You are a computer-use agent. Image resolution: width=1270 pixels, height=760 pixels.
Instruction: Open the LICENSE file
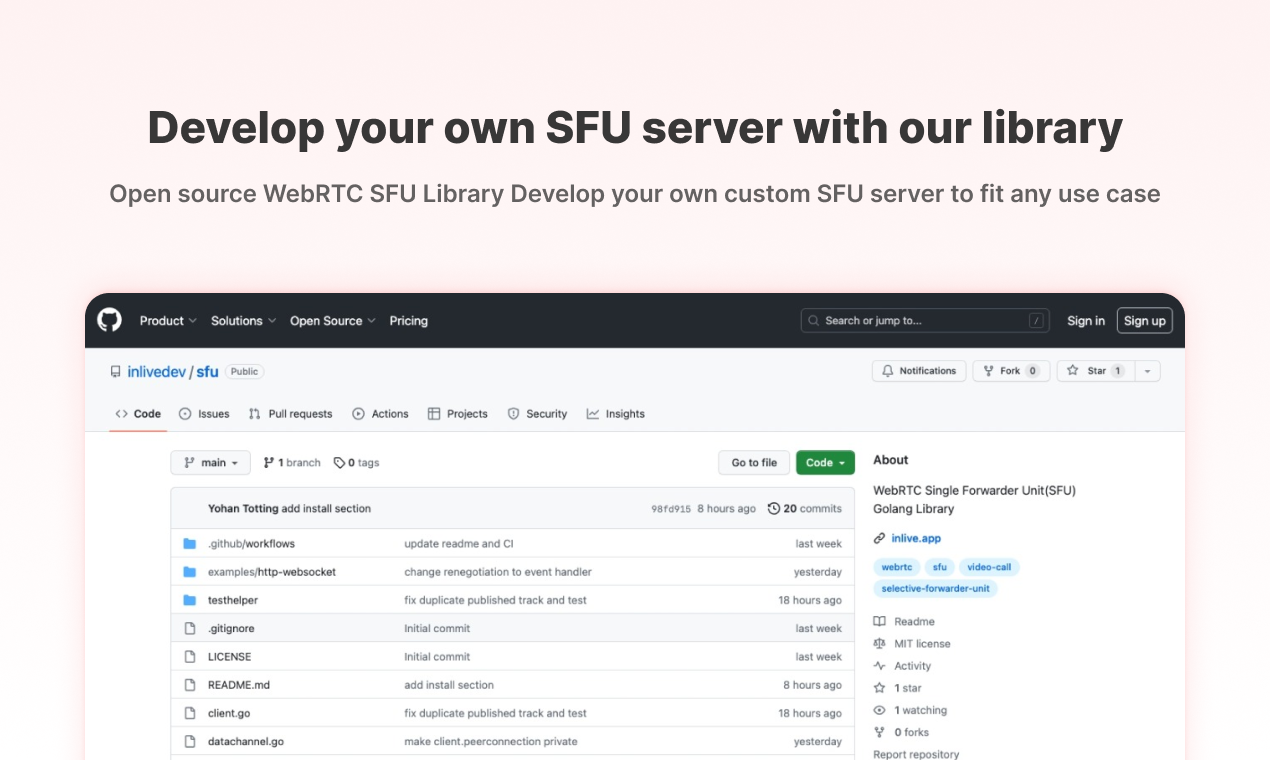[229, 657]
